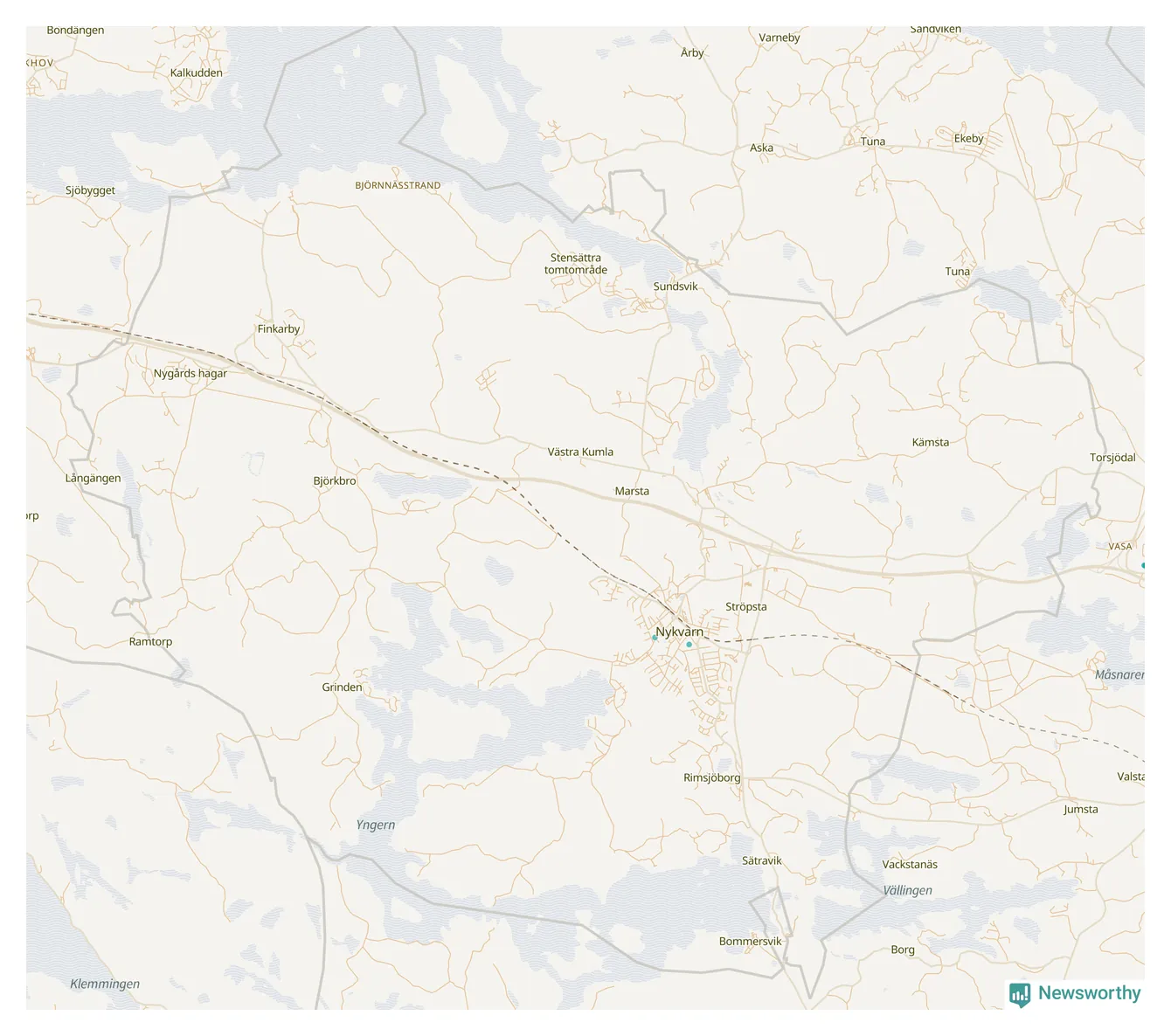Screen dimensions: 1171x1036
Task: Select the Bommersvik place label
Action: point(751,942)
